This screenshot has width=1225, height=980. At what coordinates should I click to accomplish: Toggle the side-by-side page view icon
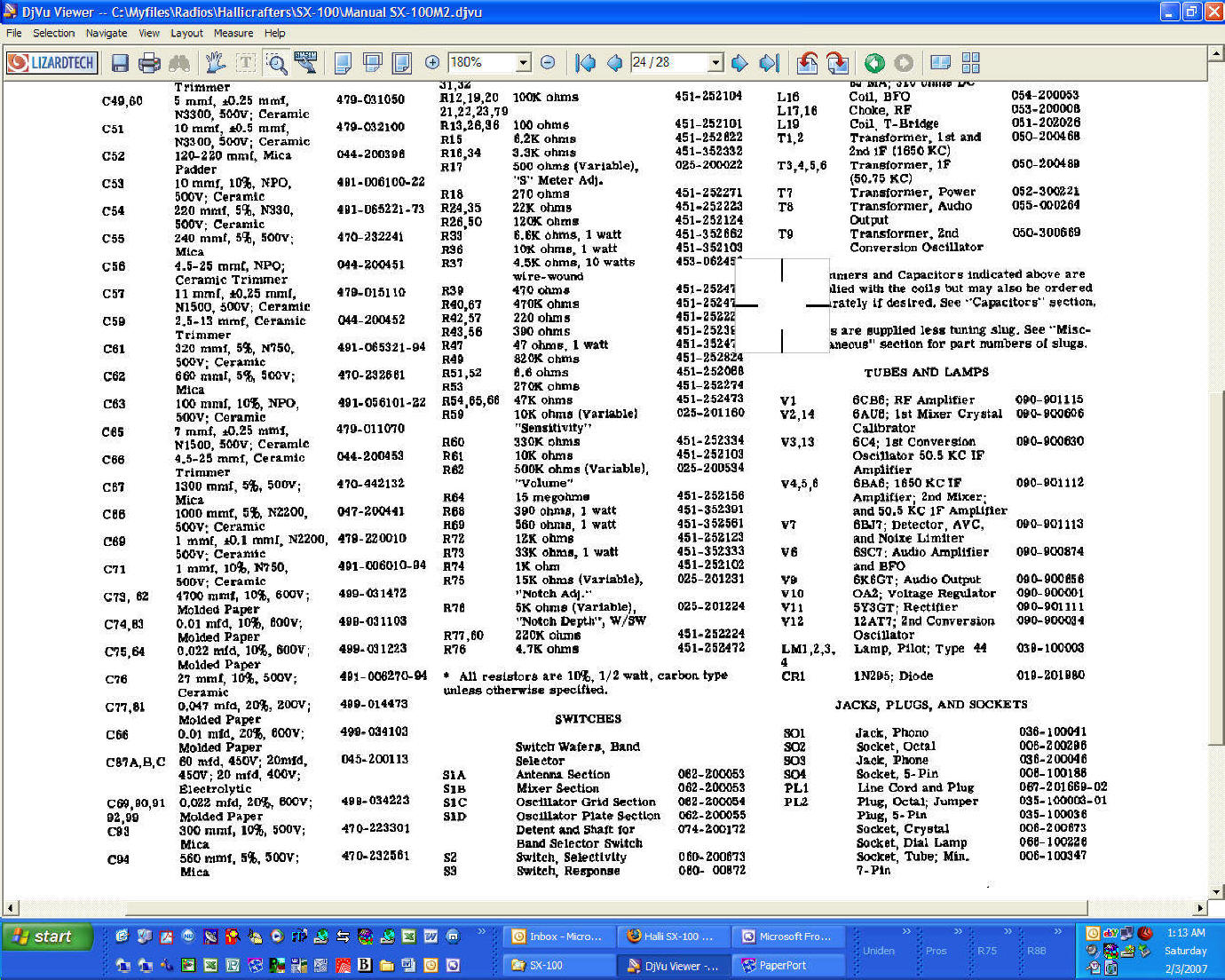coord(941,62)
